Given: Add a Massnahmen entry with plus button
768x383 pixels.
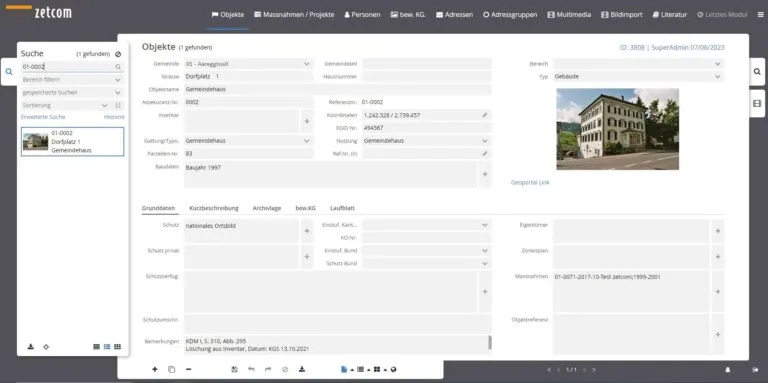Looking at the screenshot, I should pyautogui.click(x=718, y=291).
